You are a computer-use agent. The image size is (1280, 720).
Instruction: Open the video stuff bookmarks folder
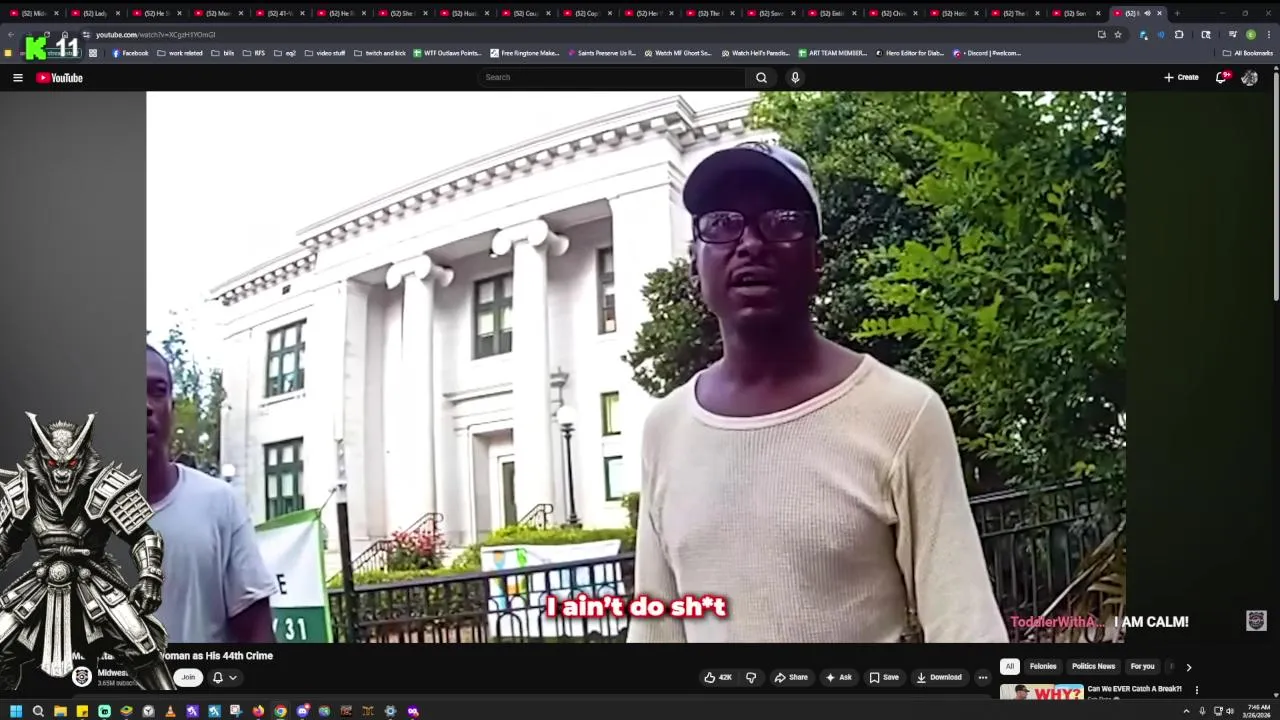click(325, 53)
